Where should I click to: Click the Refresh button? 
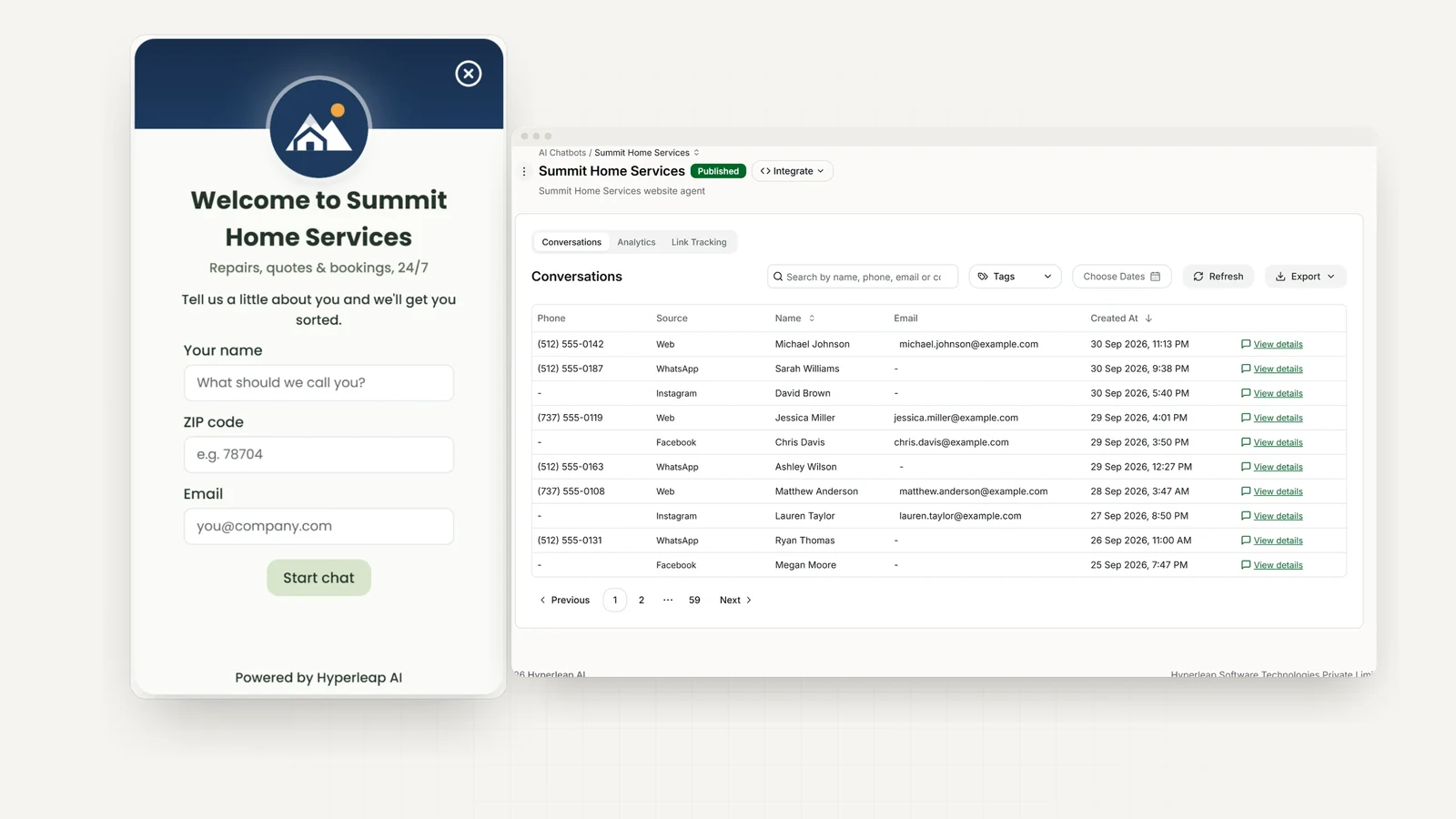click(x=1218, y=277)
